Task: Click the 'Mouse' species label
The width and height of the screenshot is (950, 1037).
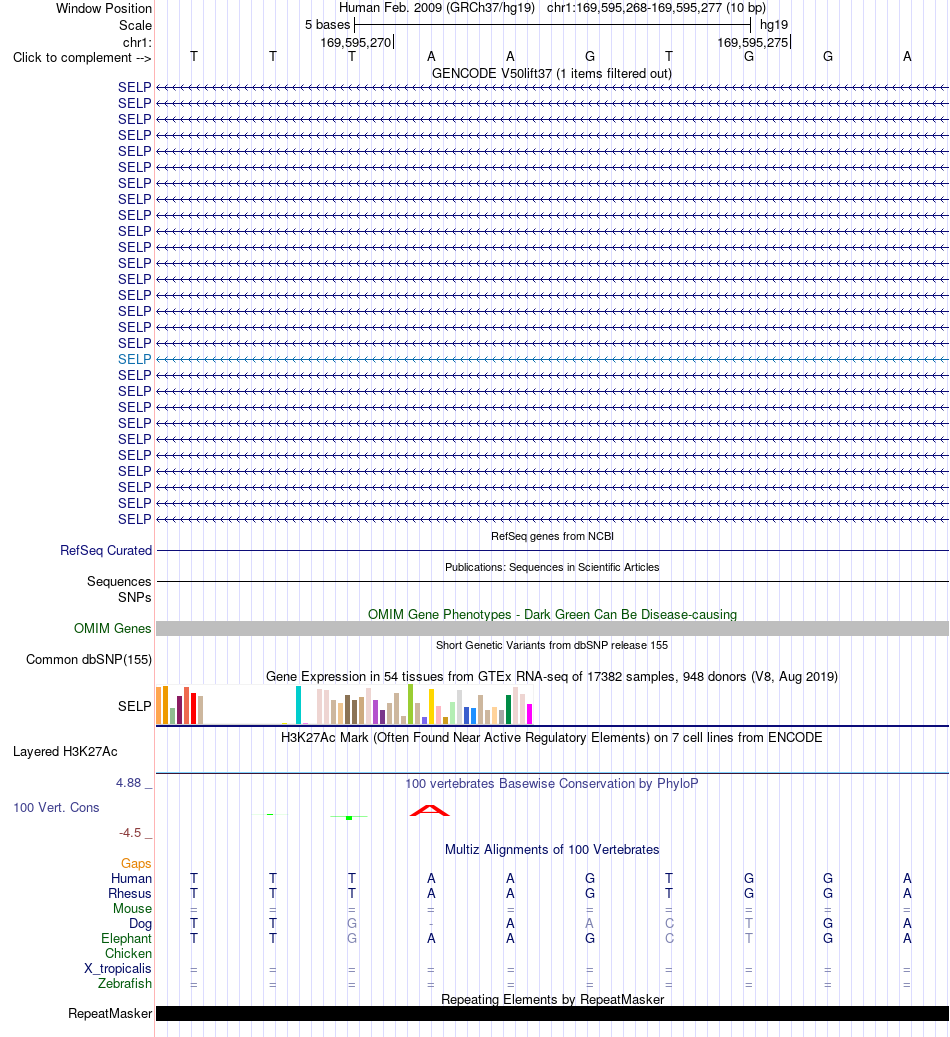Action: coord(132,909)
